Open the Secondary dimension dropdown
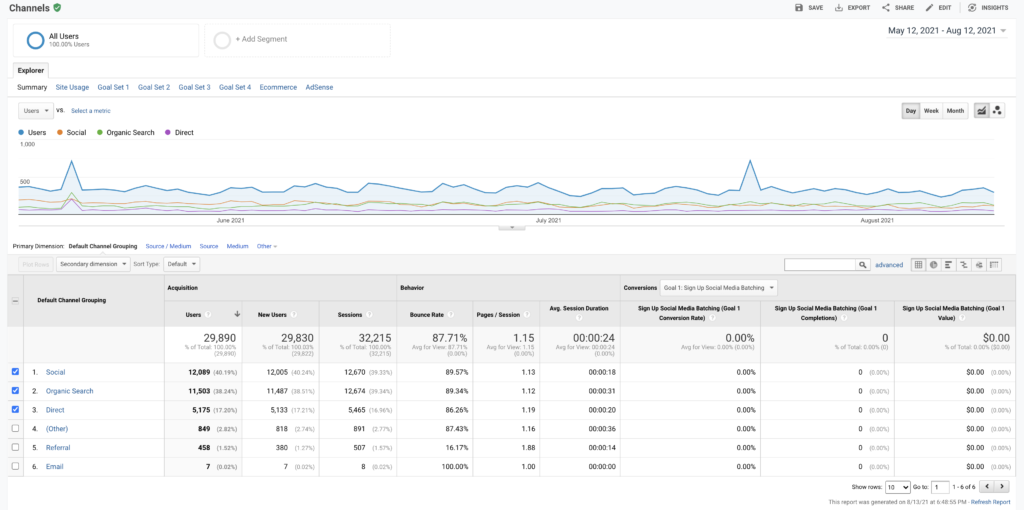 pos(93,264)
